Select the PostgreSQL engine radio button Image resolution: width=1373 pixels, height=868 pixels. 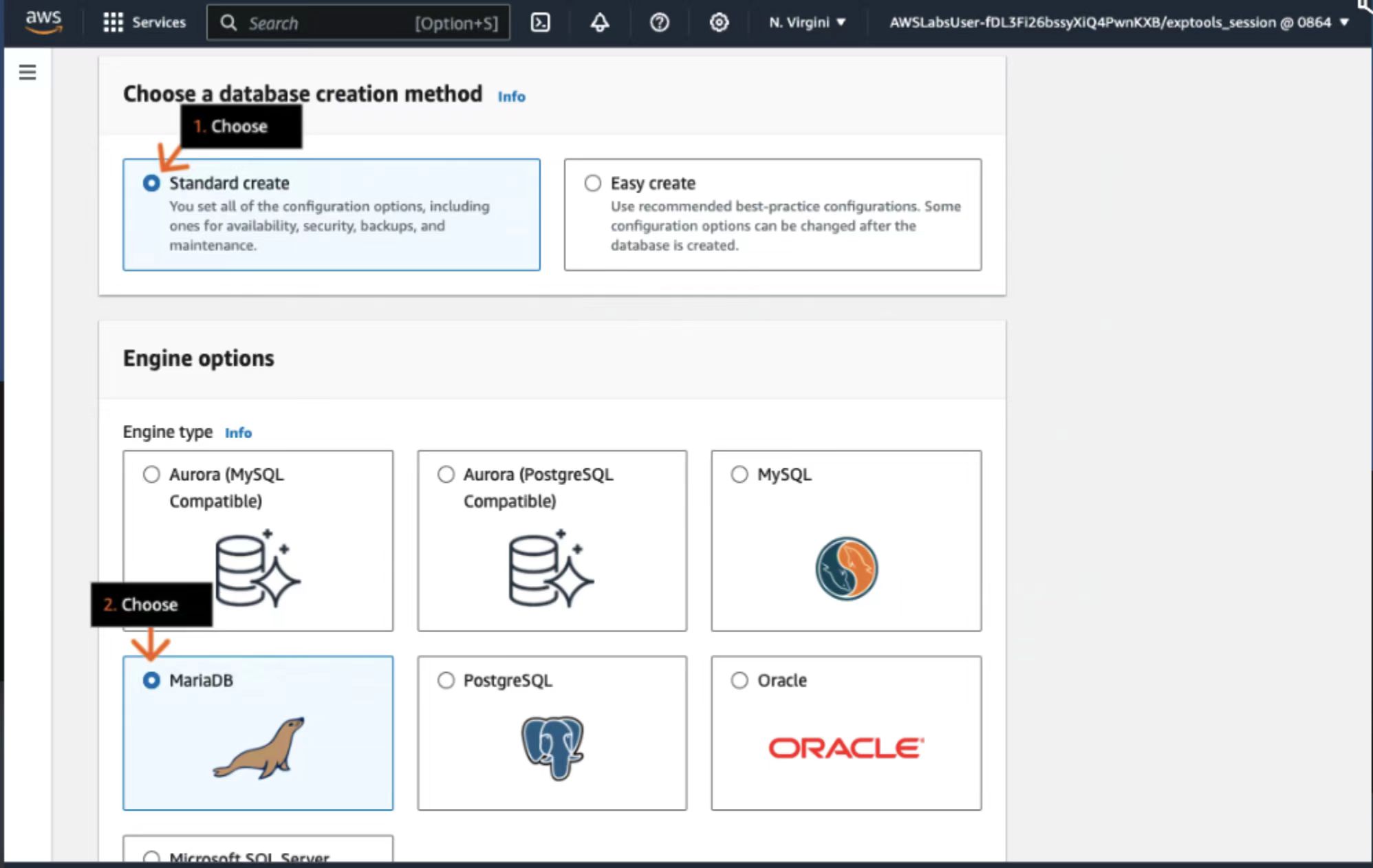click(x=446, y=680)
